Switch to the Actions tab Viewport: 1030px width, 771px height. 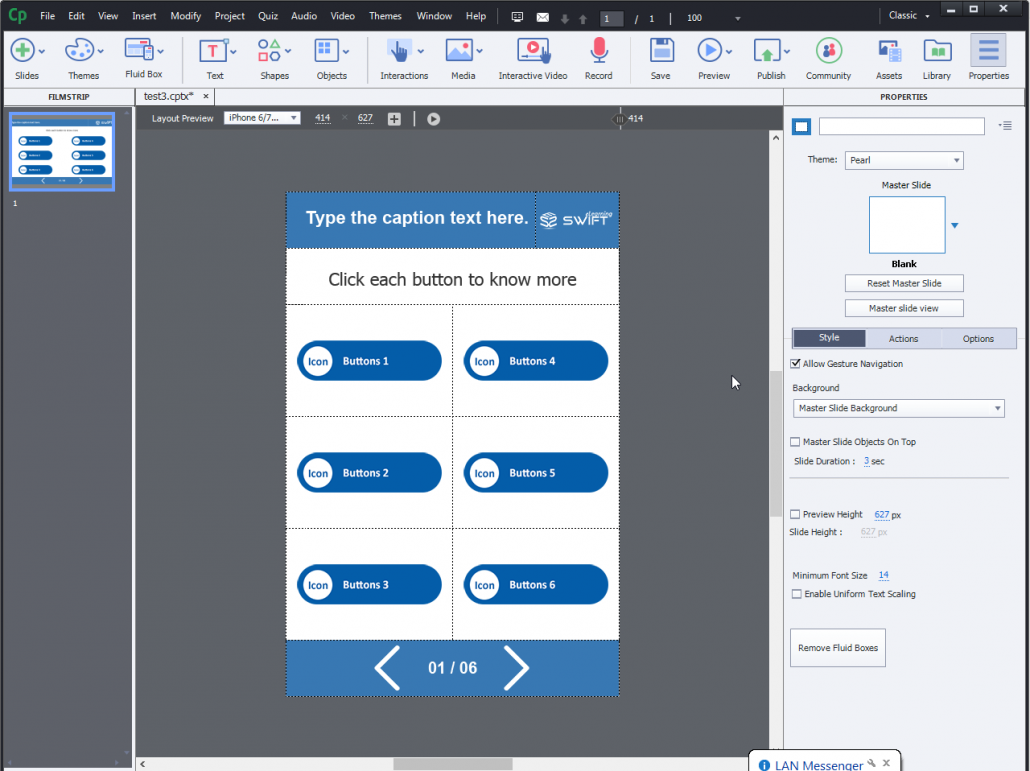pos(903,338)
